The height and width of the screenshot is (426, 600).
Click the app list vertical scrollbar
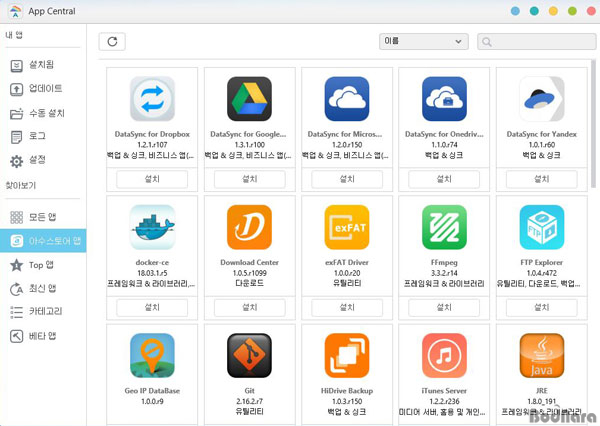point(593,123)
